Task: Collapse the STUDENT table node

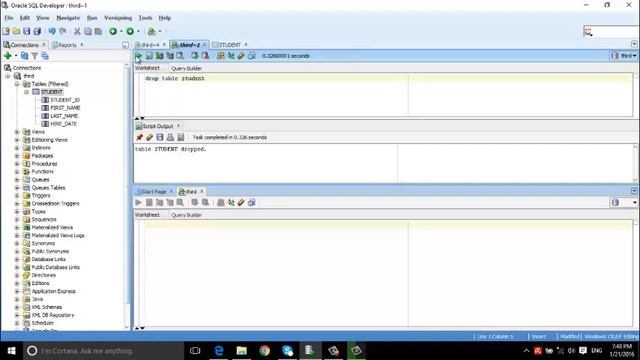Action: 26,92
